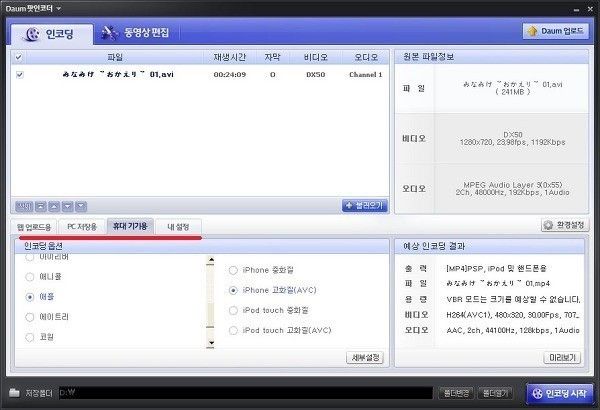Click the device list scrollbar up arrow
The height and width of the screenshot is (410, 600).
[x=210, y=260]
